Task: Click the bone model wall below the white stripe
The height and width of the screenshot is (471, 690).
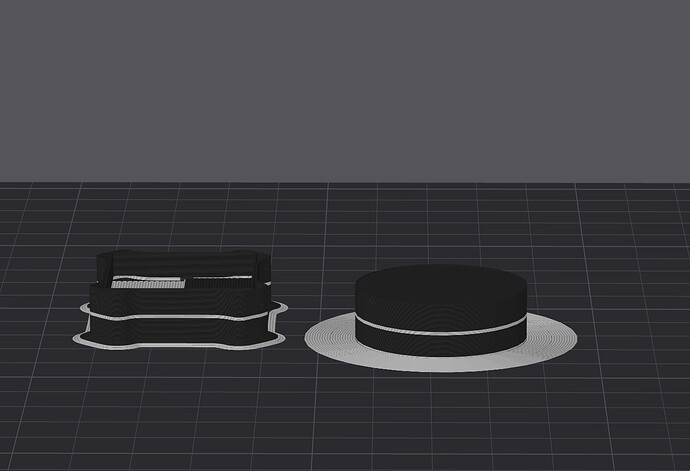Action: 178,331
